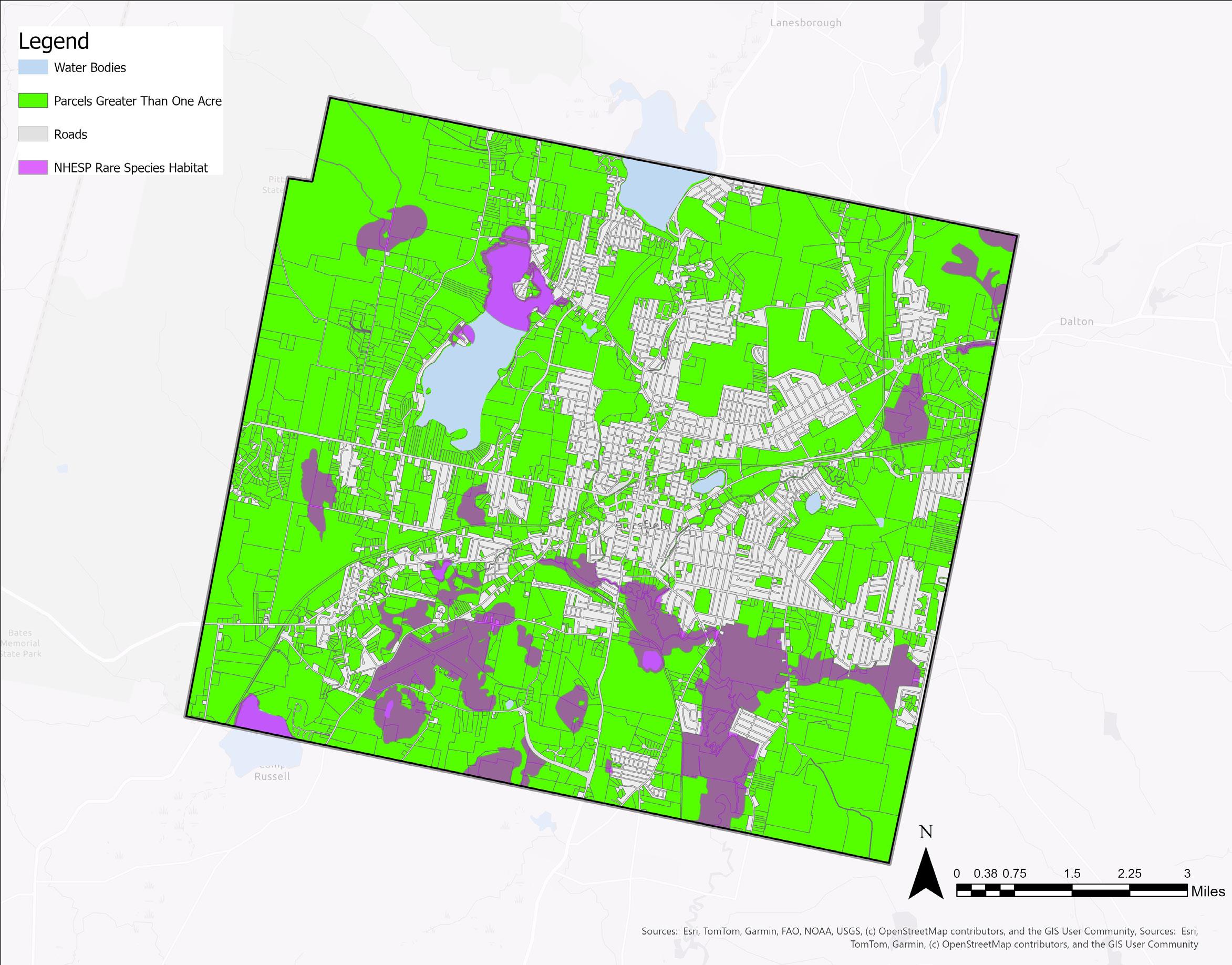1232x965 pixels.
Task: Click the NHESP Rare Species Habitat label
Action: click(x=130, y=168)
